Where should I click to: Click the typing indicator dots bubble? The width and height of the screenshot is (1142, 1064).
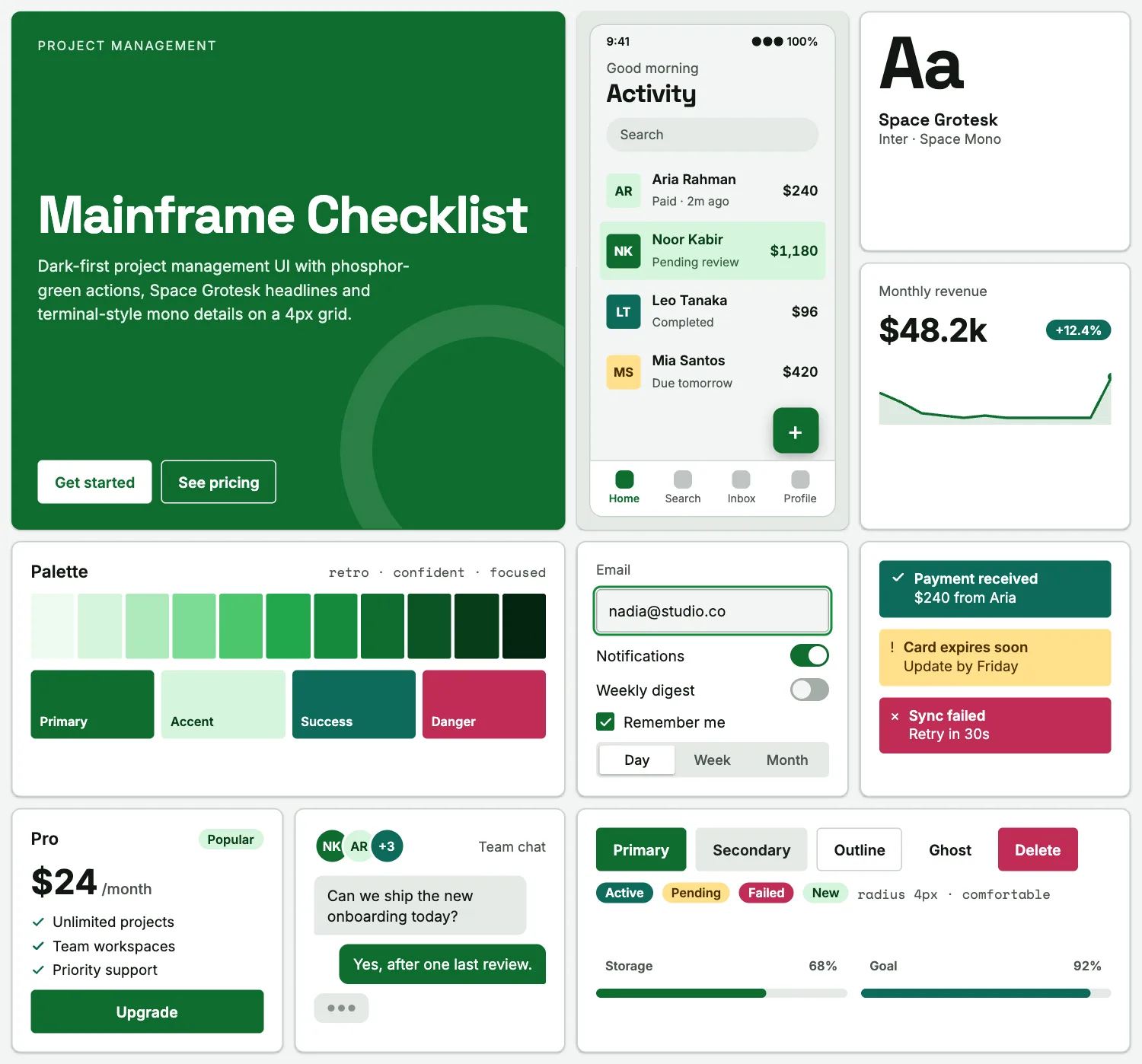coord(341,1008)
